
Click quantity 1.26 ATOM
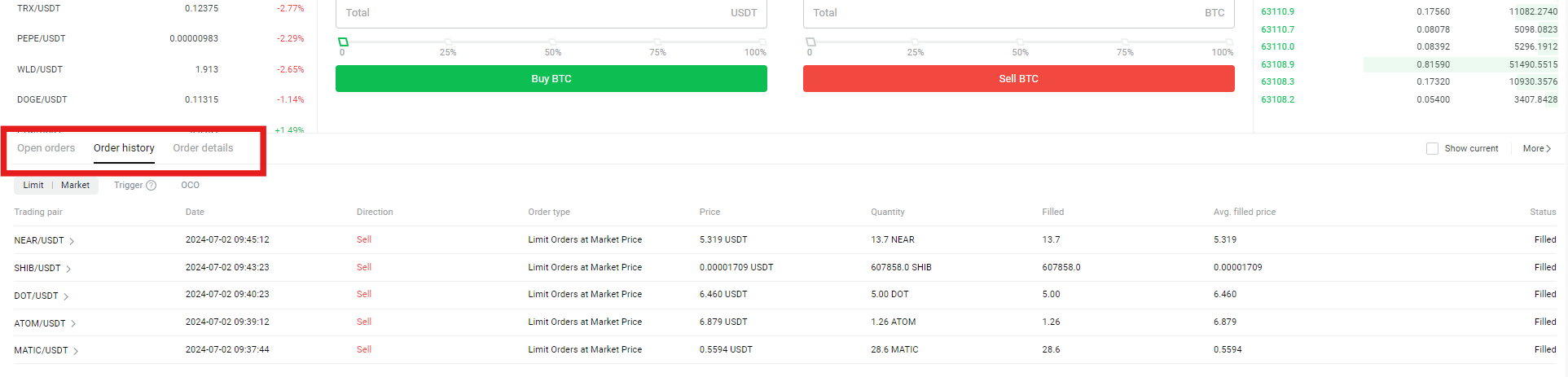(x=894, y=322)
